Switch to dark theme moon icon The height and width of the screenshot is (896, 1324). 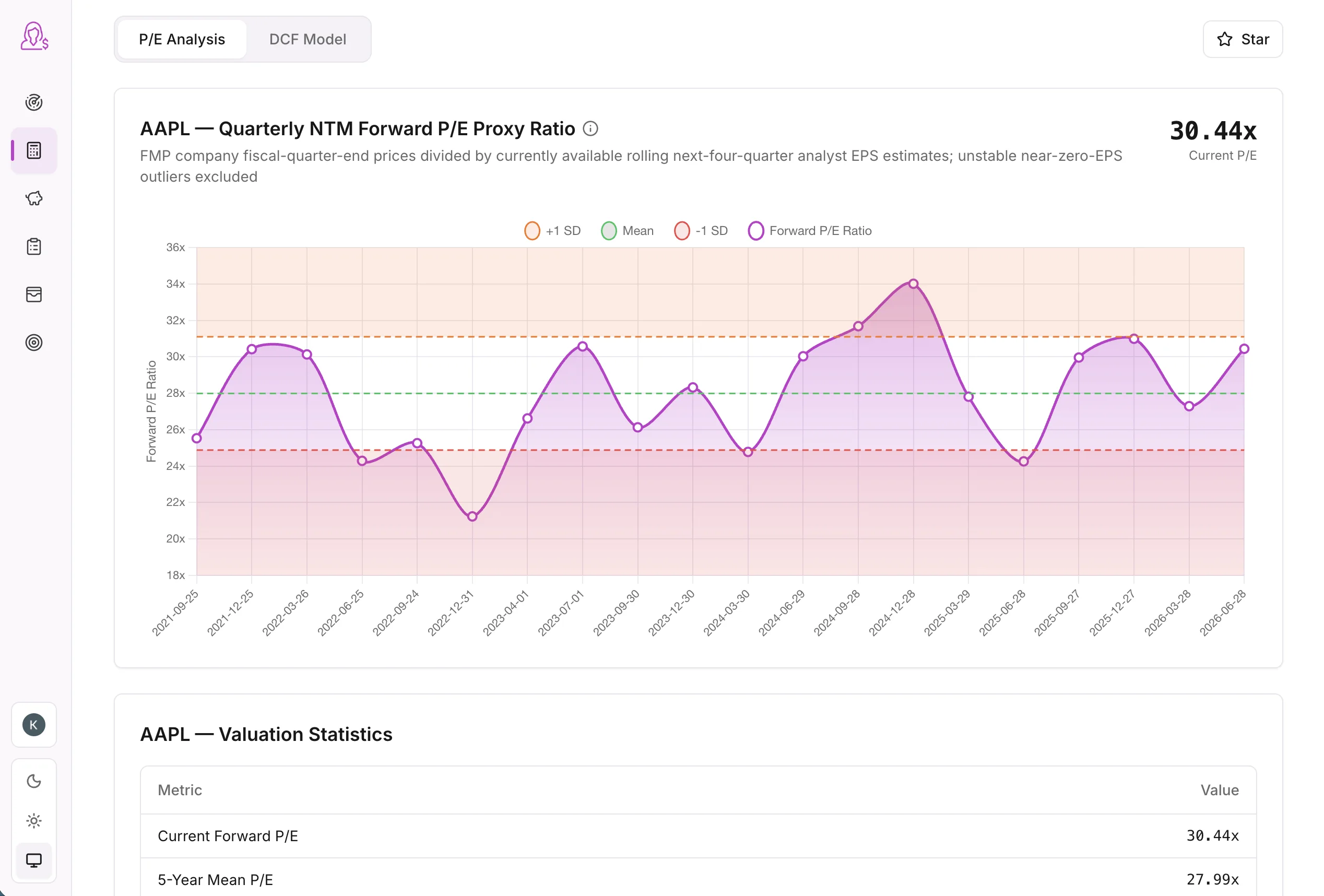(34, 781)
